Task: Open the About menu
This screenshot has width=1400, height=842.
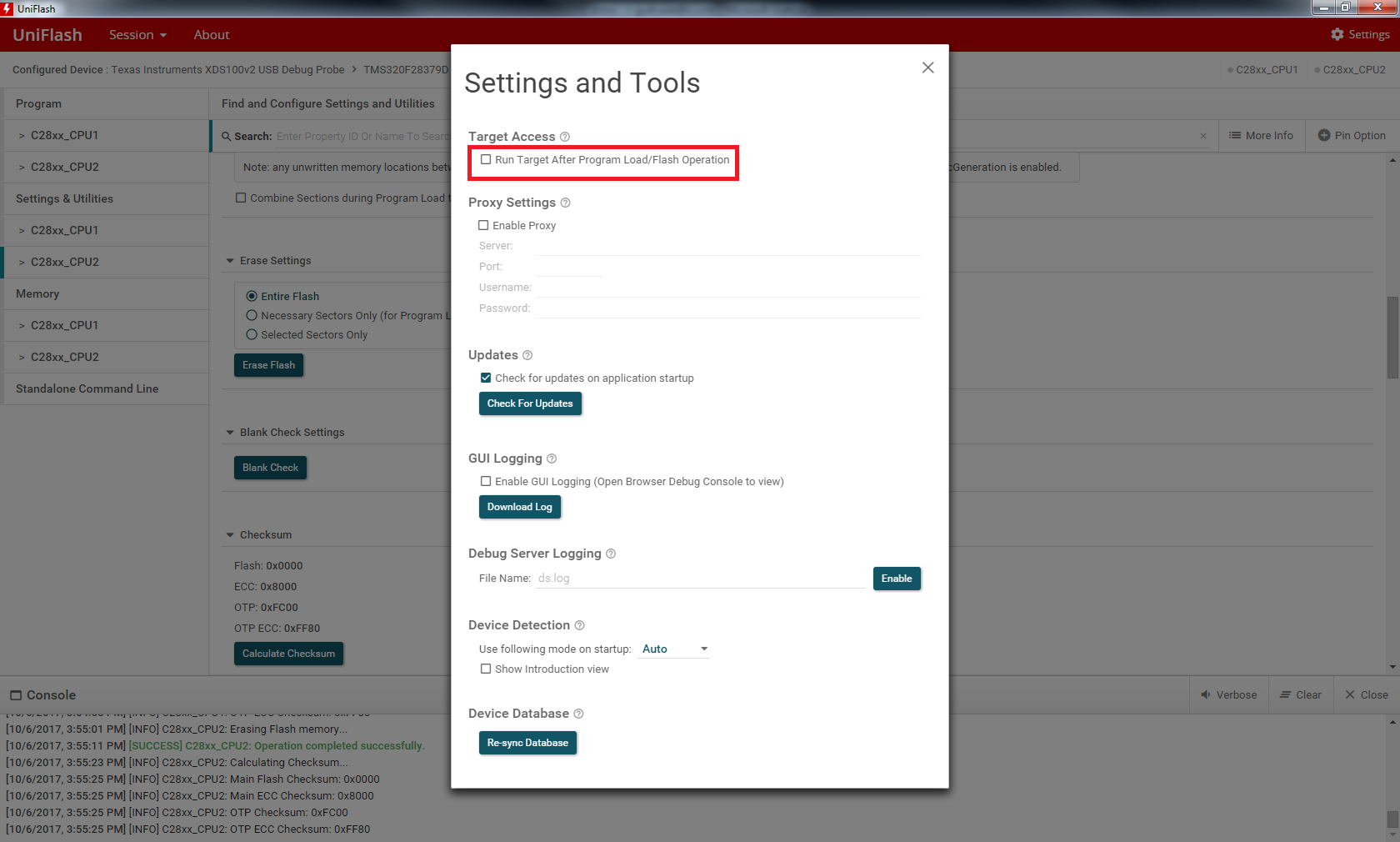Action: point(212,34)
